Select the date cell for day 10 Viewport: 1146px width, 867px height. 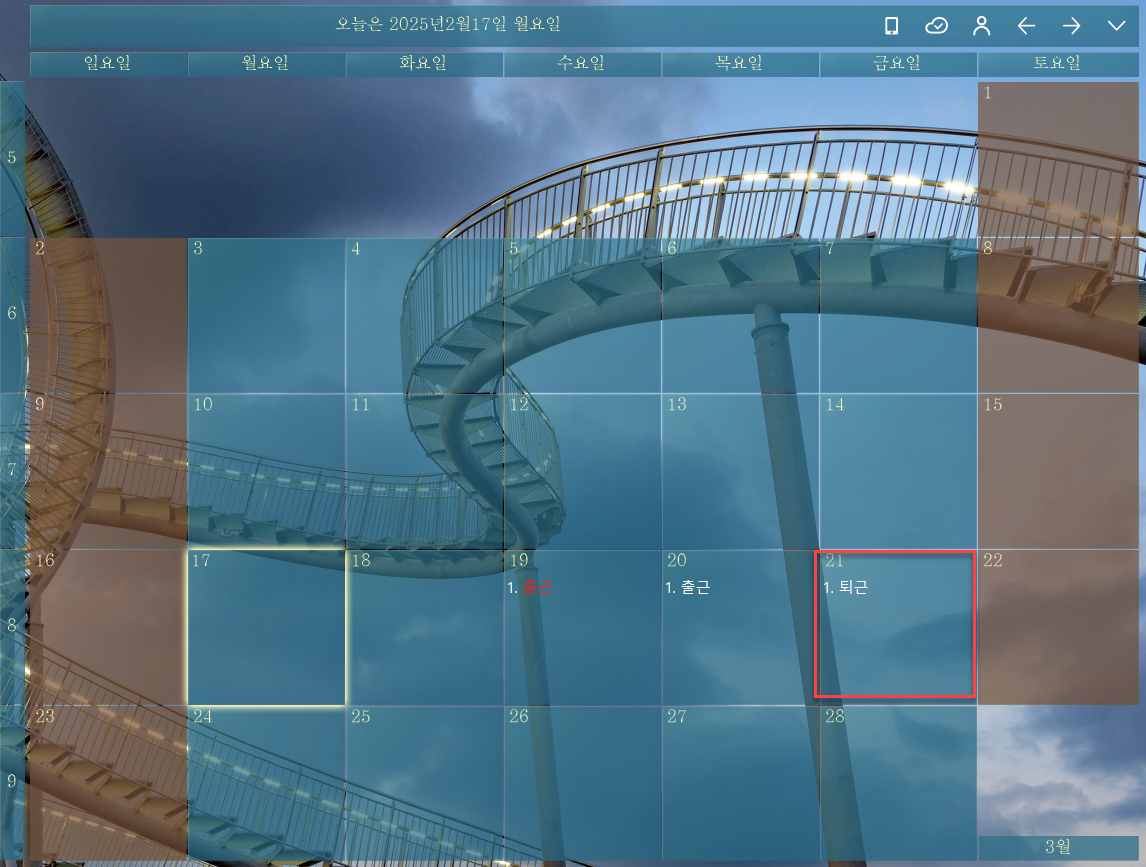pyautogui.click(x=266, y=471)
